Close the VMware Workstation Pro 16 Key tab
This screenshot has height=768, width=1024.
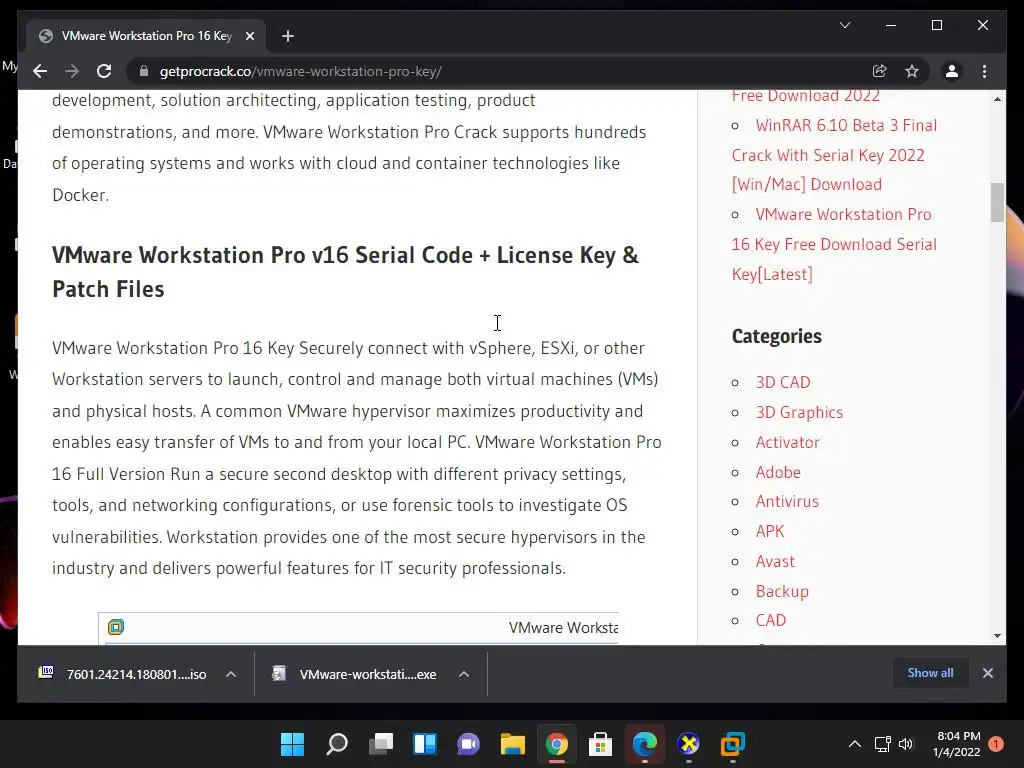(249, 36)
